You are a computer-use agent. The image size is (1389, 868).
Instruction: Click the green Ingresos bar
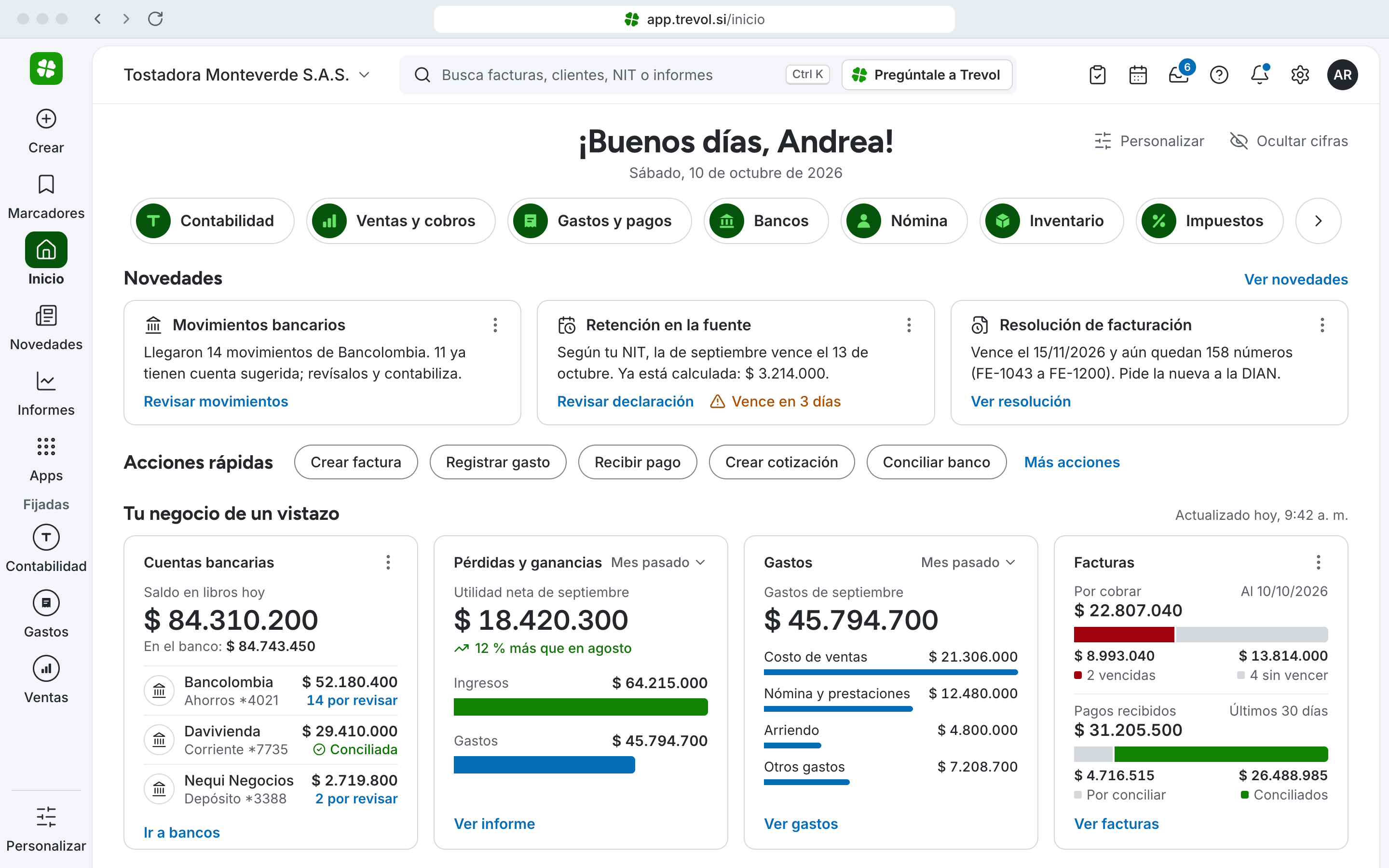[x=580, y=706]
